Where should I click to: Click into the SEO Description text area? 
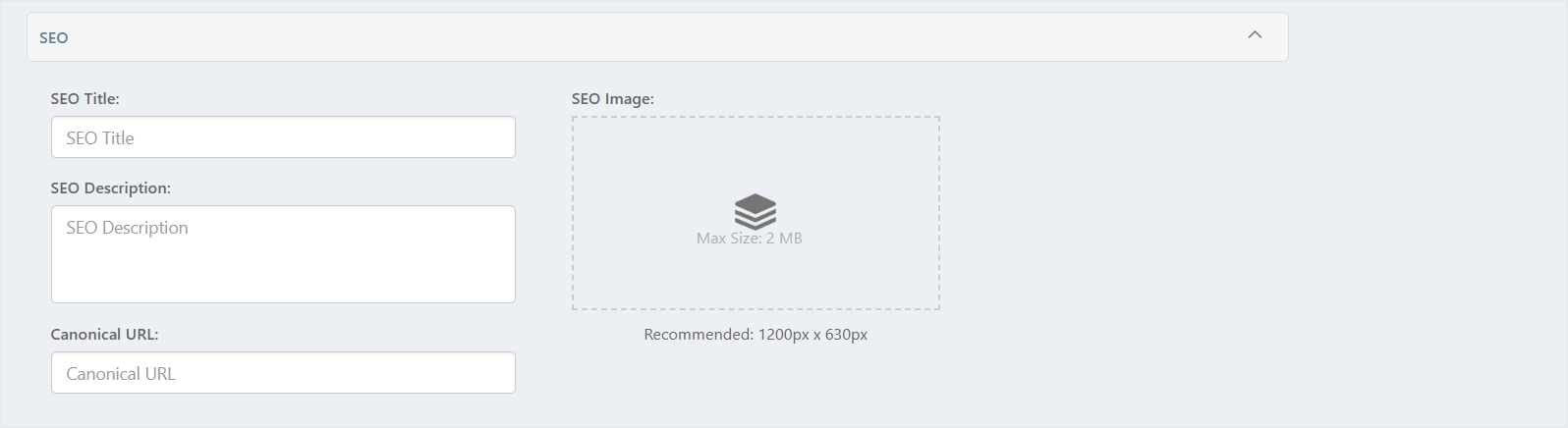coord(283,254)
